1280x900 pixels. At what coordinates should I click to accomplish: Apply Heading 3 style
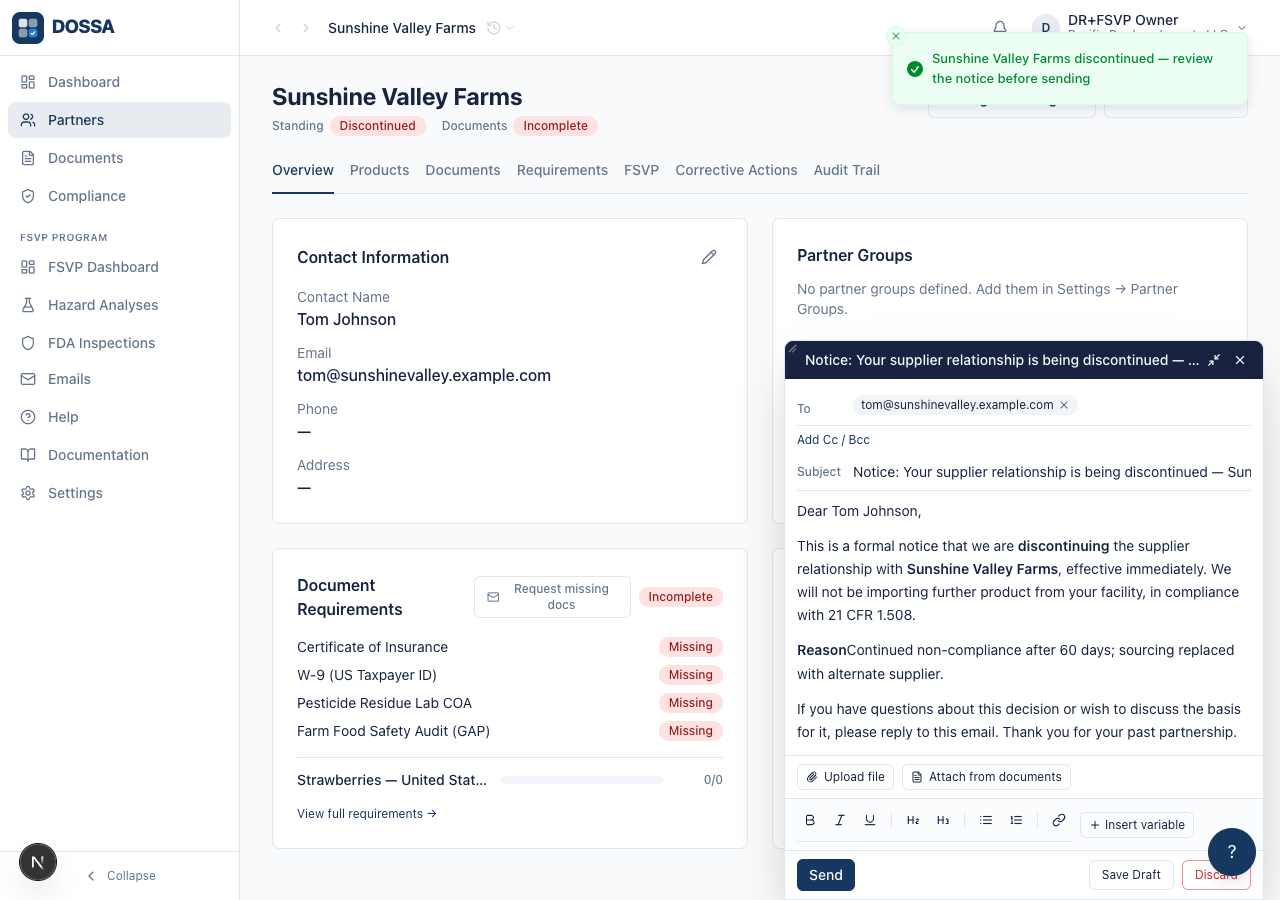(x=943, y=820)
